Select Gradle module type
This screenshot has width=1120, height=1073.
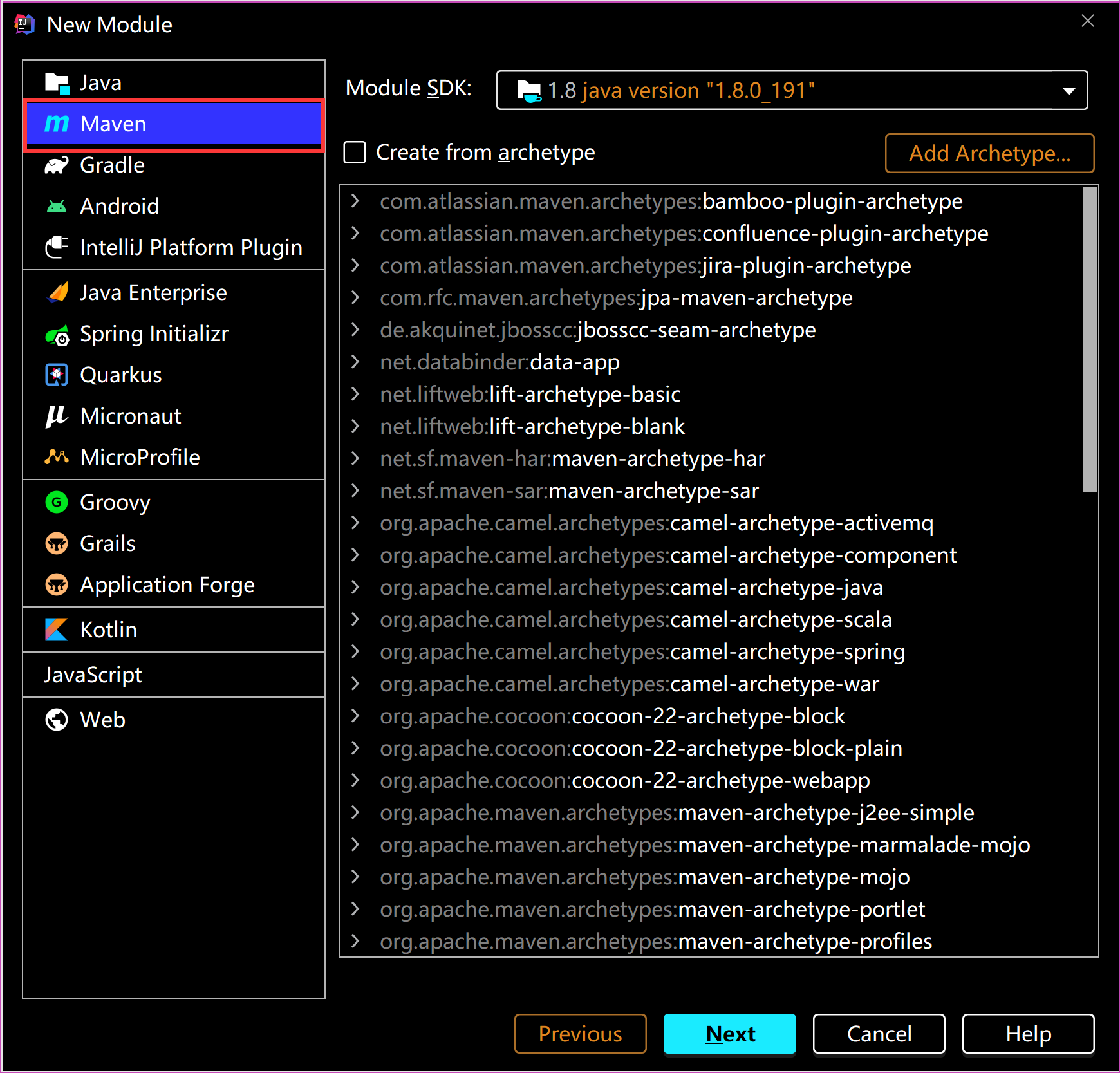(174, 165)
